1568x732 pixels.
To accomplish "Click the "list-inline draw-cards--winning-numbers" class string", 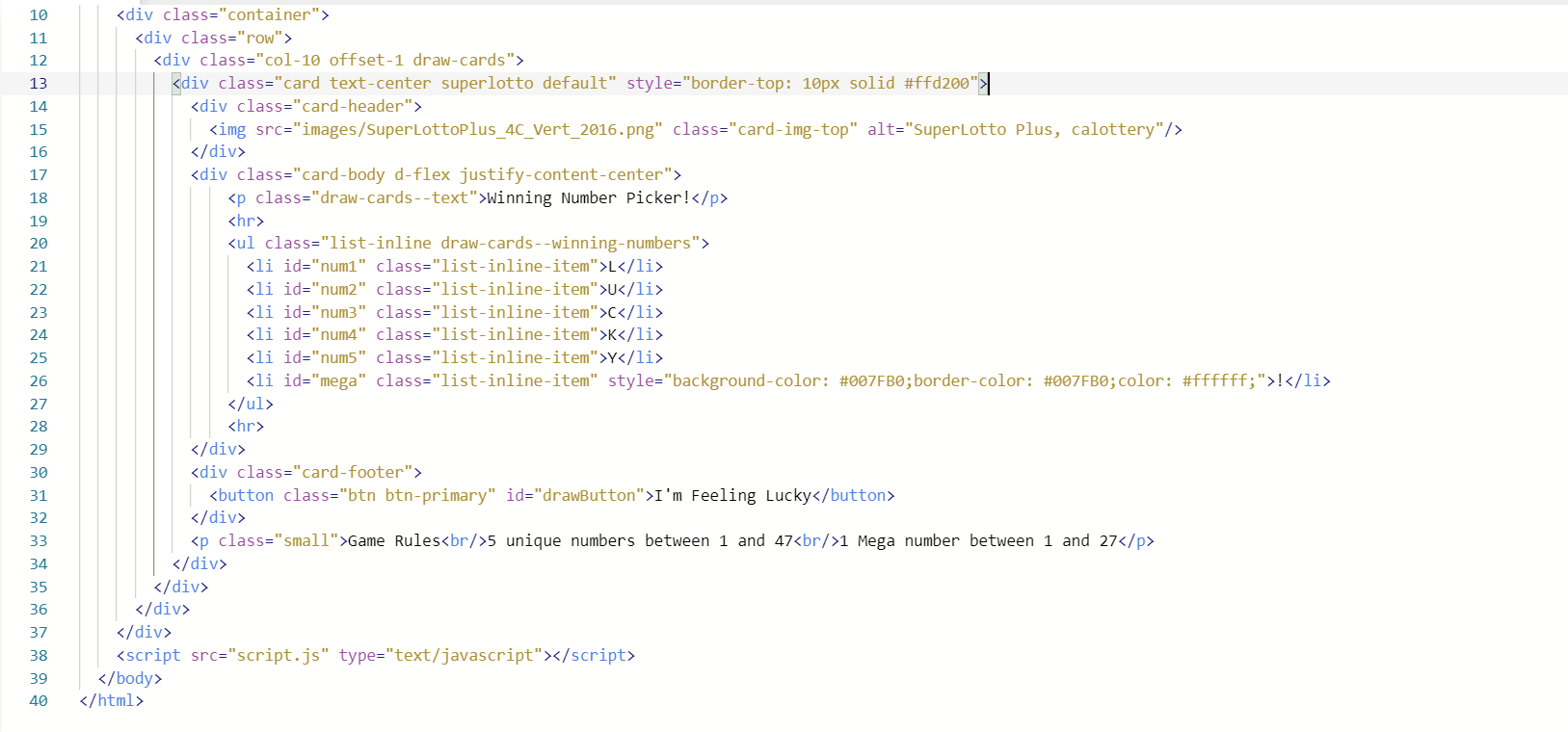I will (511, 243).
